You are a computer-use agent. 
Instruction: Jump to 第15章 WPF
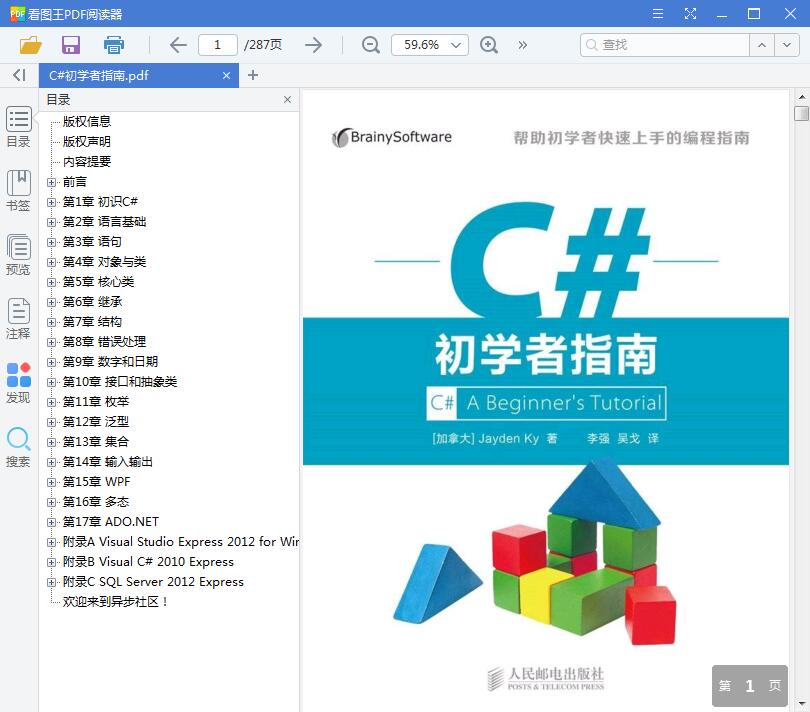tap(97, 482)
